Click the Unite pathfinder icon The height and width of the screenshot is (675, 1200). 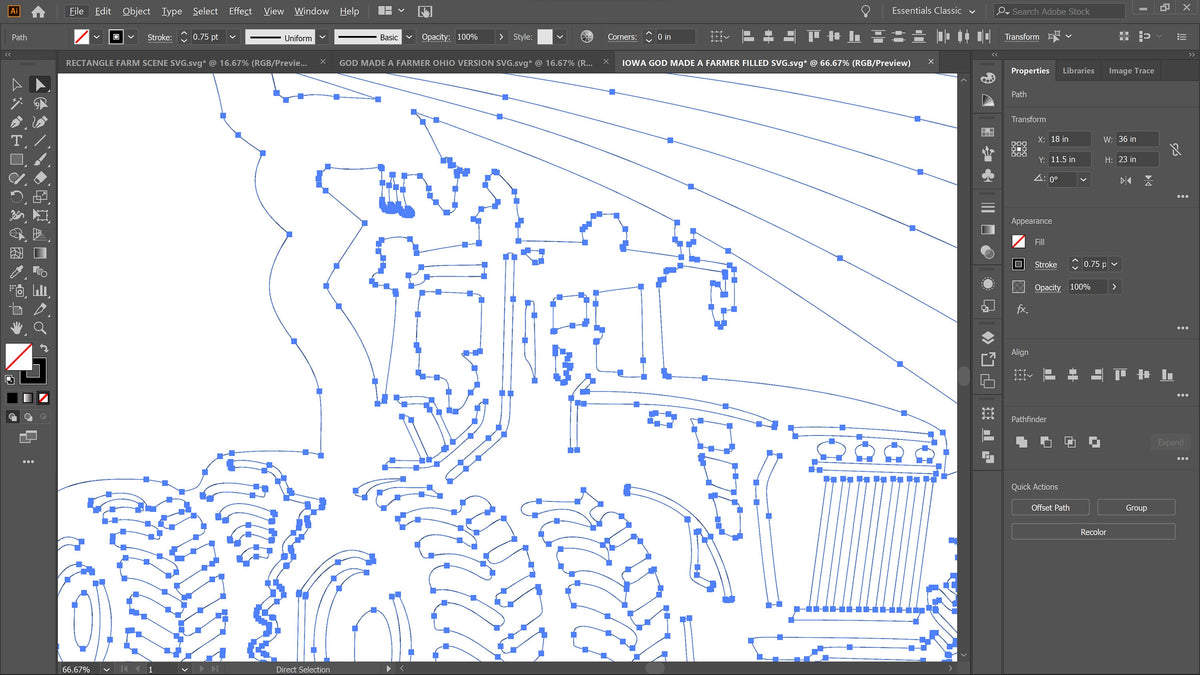pos(1022,442)
